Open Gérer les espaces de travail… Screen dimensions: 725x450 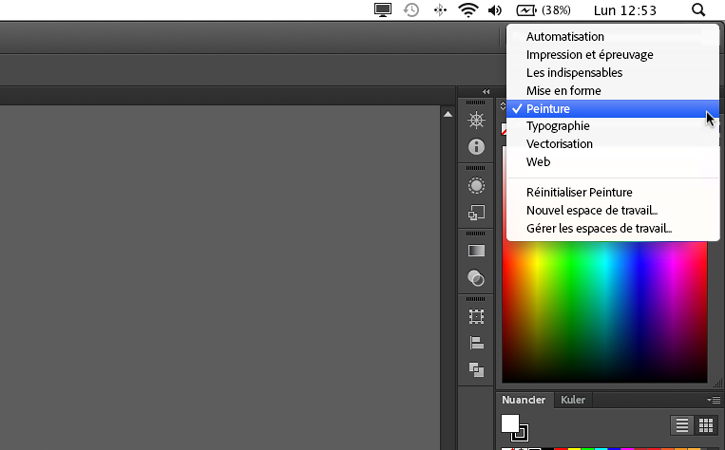(x=613, y=228)
